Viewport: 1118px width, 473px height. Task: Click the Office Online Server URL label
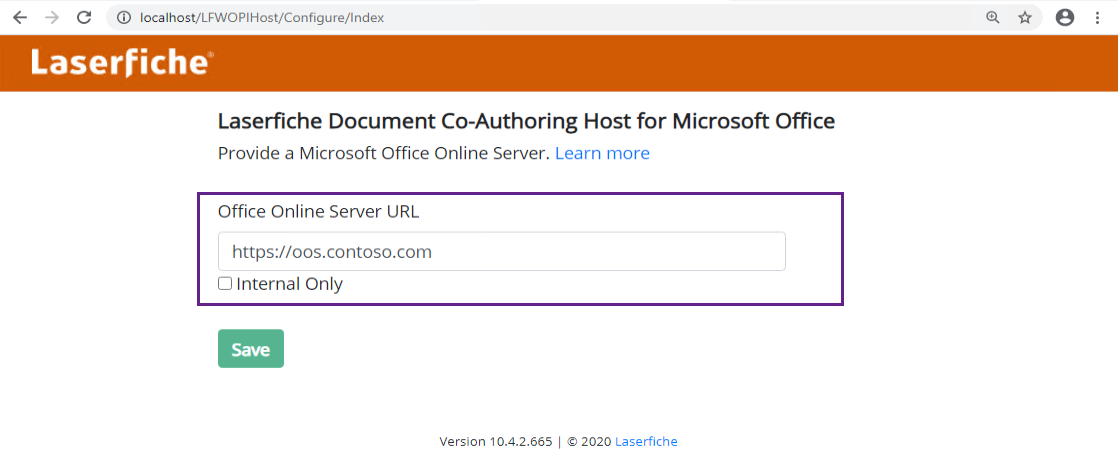click(319, 212)
